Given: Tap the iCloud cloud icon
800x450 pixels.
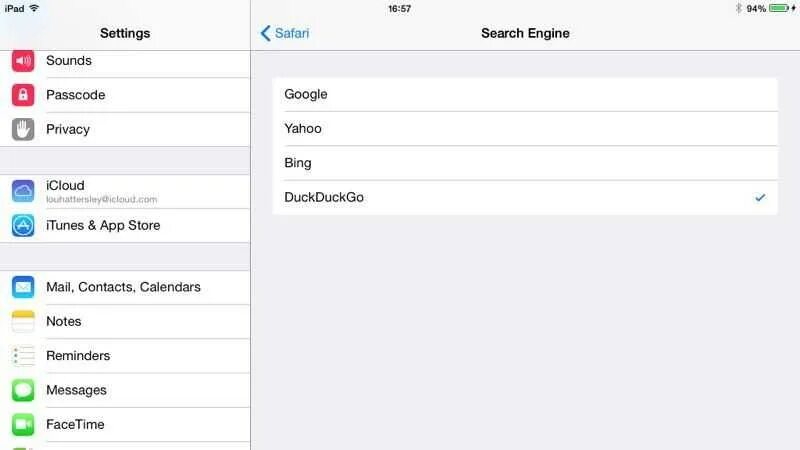Looking at the screenshot, I should [x=23, y=191].
